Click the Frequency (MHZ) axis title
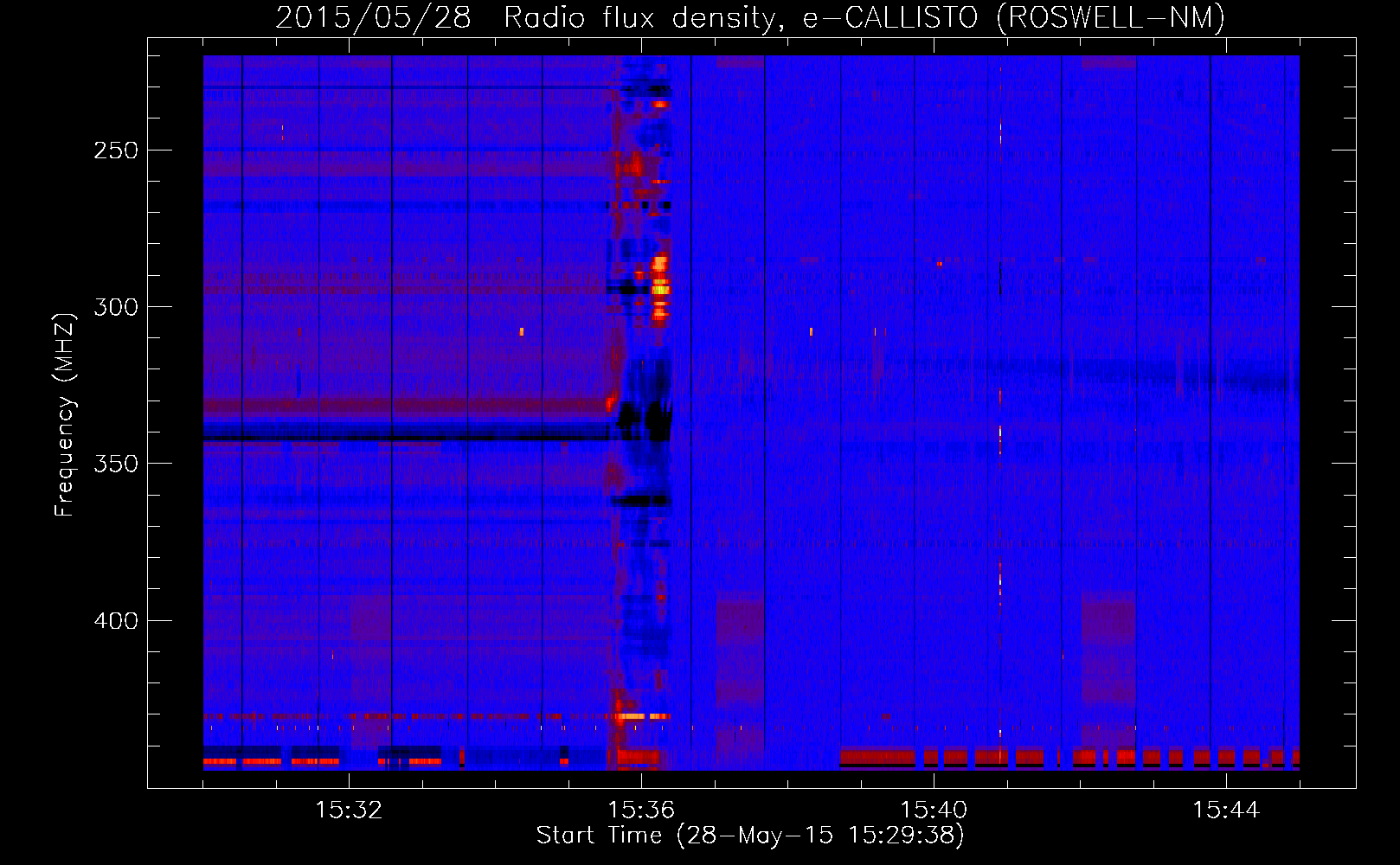The width and height of the screenshot is (1400, 865). coord(65,414)
